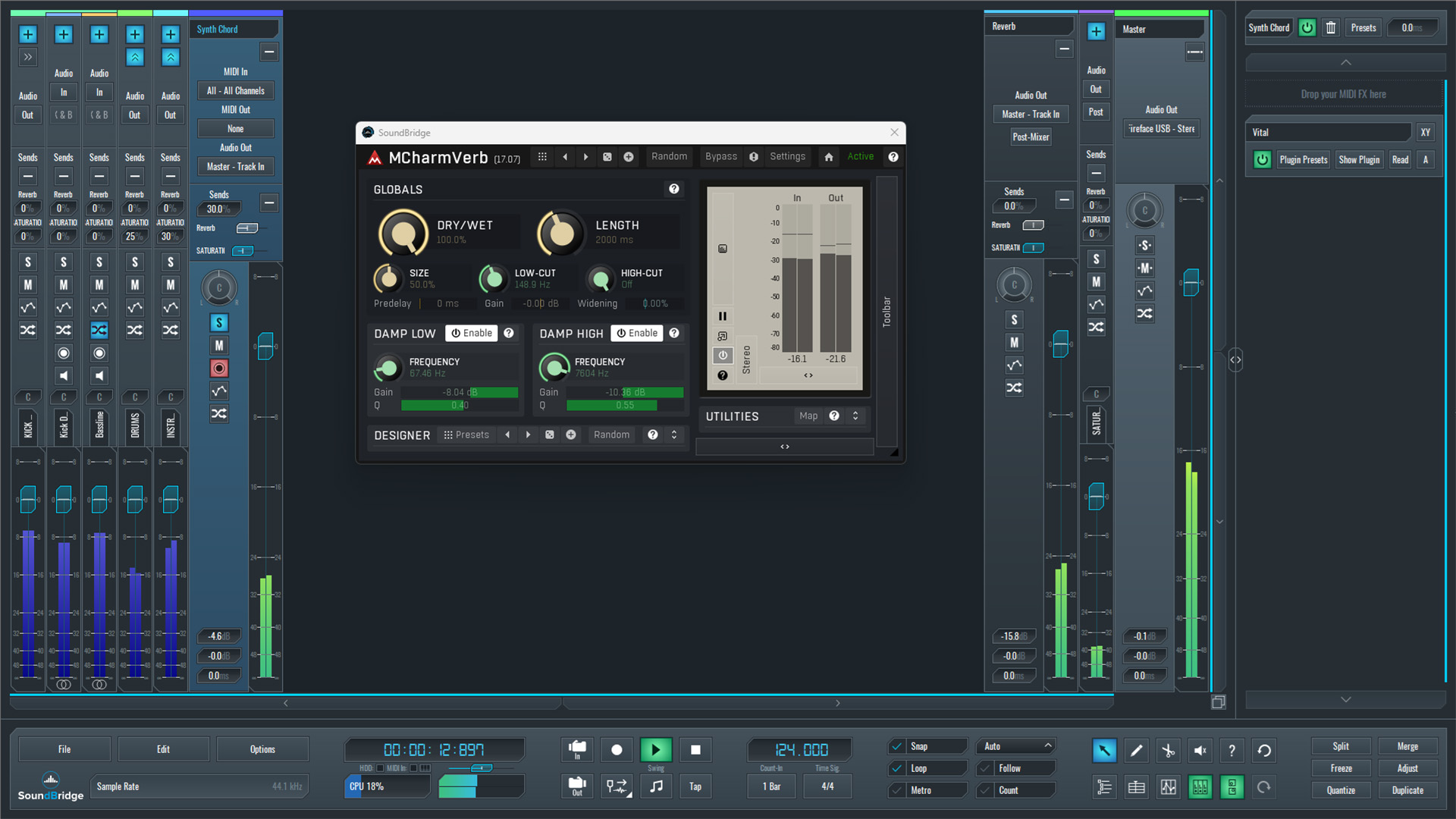Toggle the Loop checkbox
Screen dimensions: 1456x819
(x=897, y=768)
